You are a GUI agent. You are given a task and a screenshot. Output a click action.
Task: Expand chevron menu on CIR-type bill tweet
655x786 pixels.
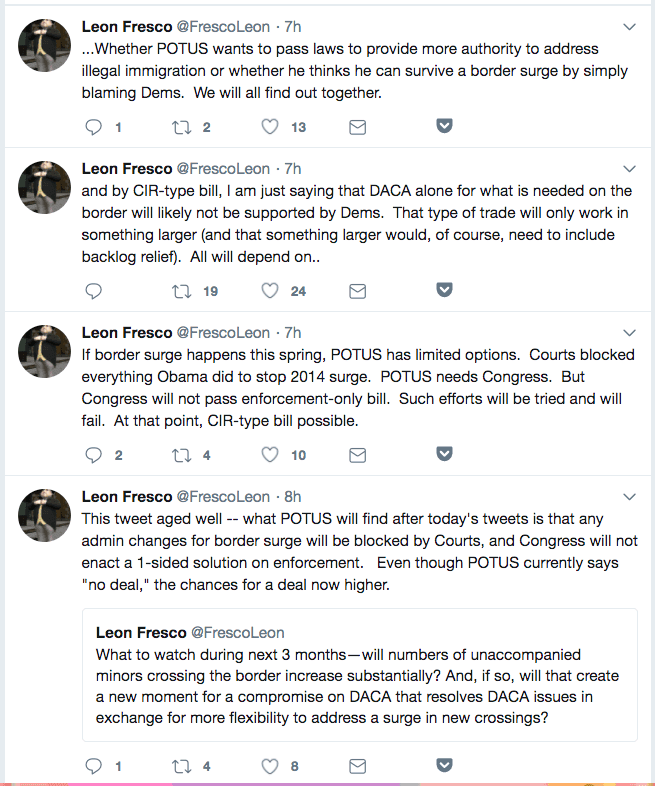point(628,168)
